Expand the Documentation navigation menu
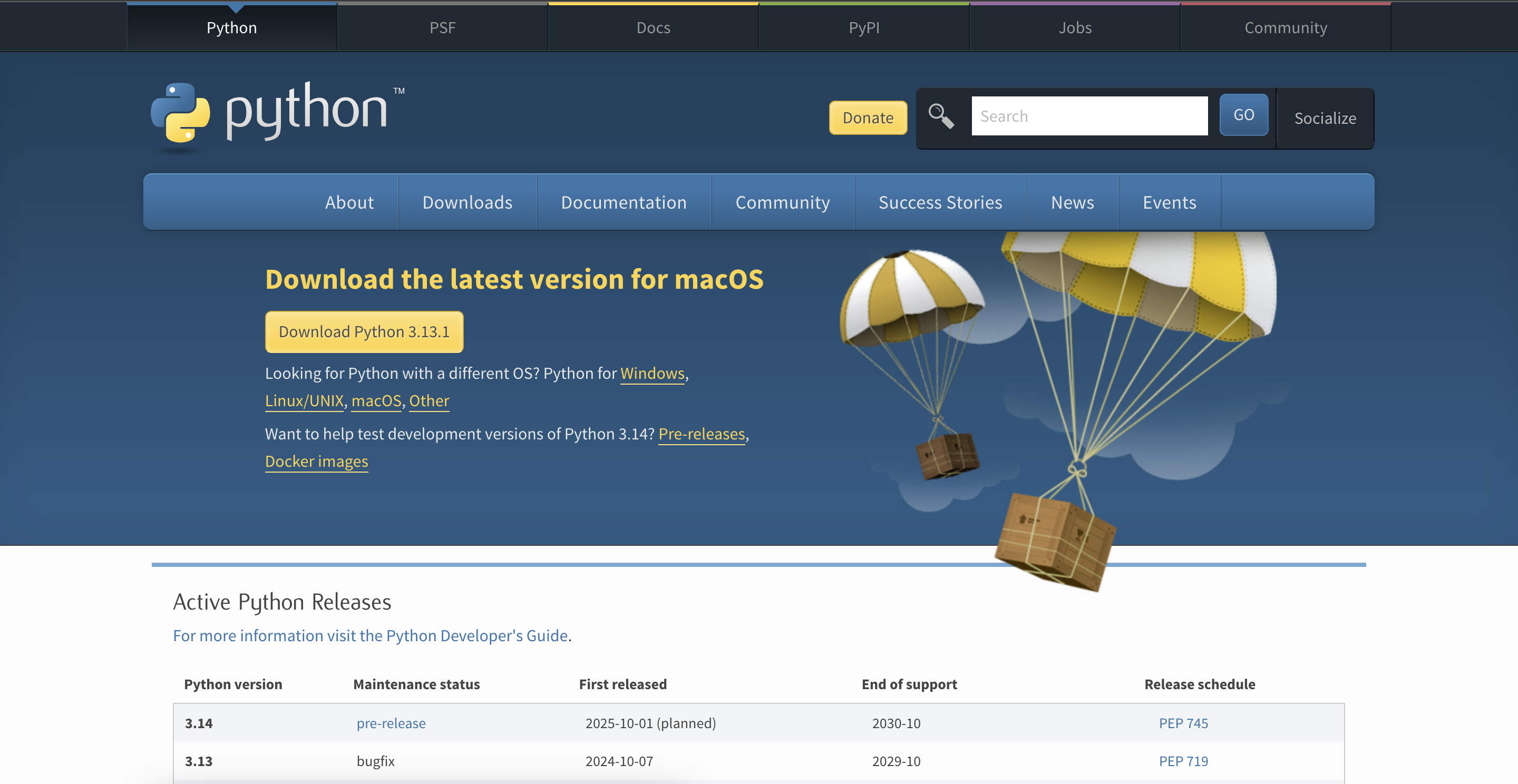 pos(624,202)
